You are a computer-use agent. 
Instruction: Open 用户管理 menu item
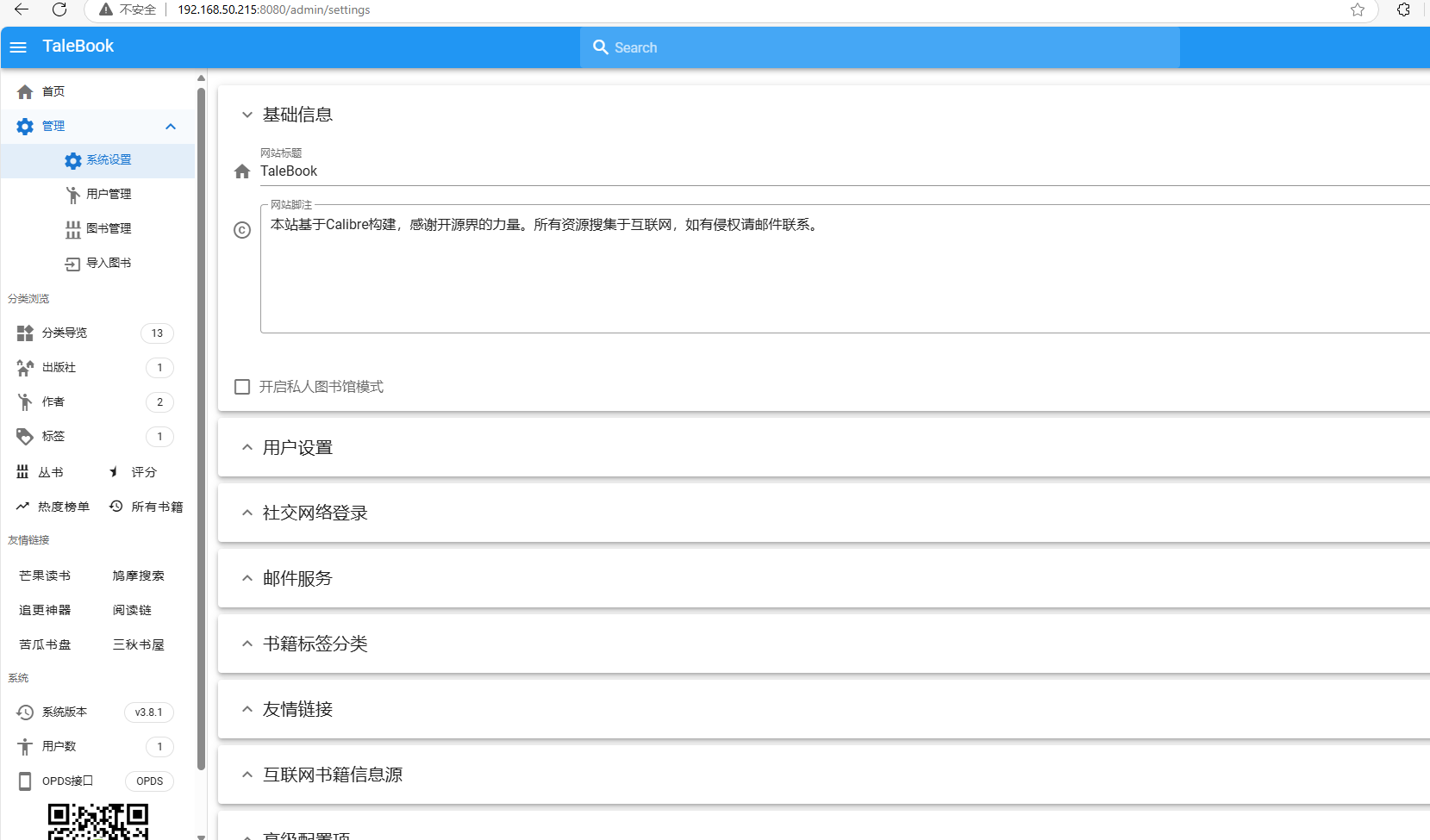[x=98, y=195]
